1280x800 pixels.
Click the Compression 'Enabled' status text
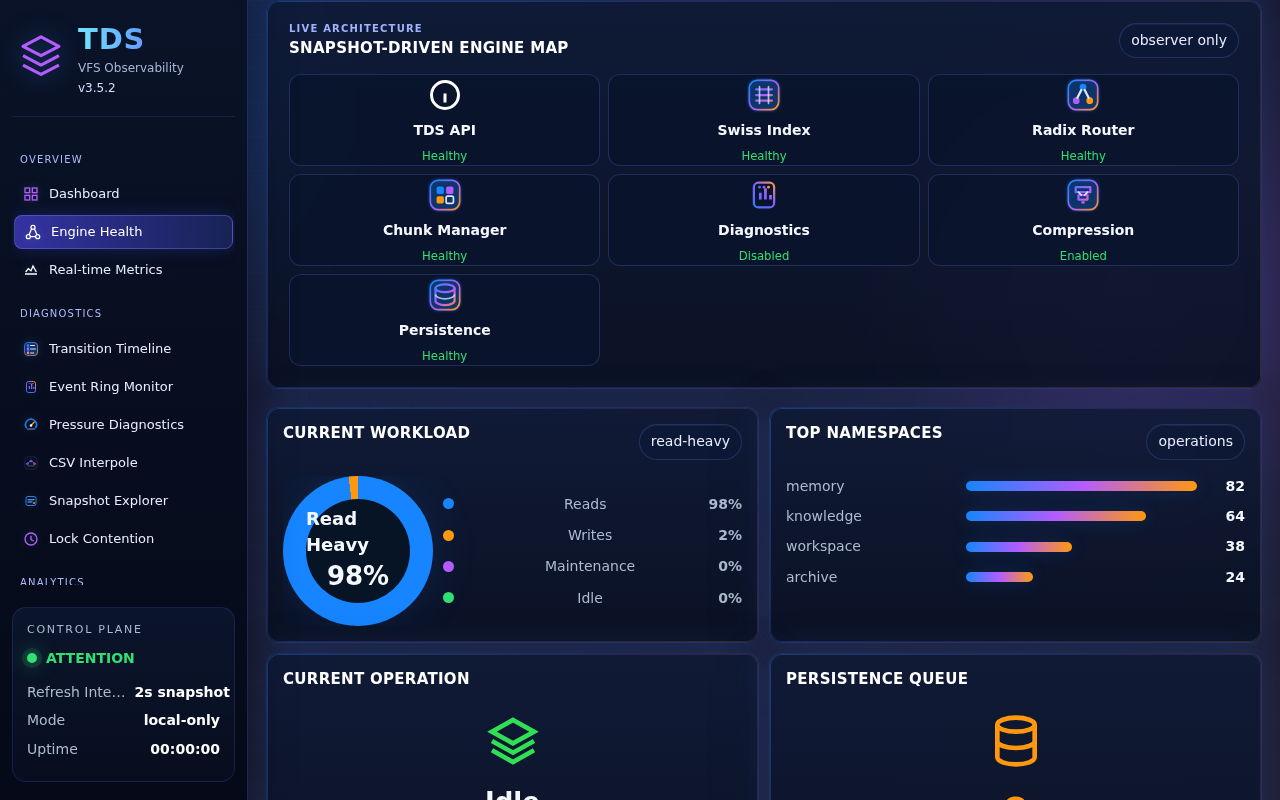coord(1083,256)
